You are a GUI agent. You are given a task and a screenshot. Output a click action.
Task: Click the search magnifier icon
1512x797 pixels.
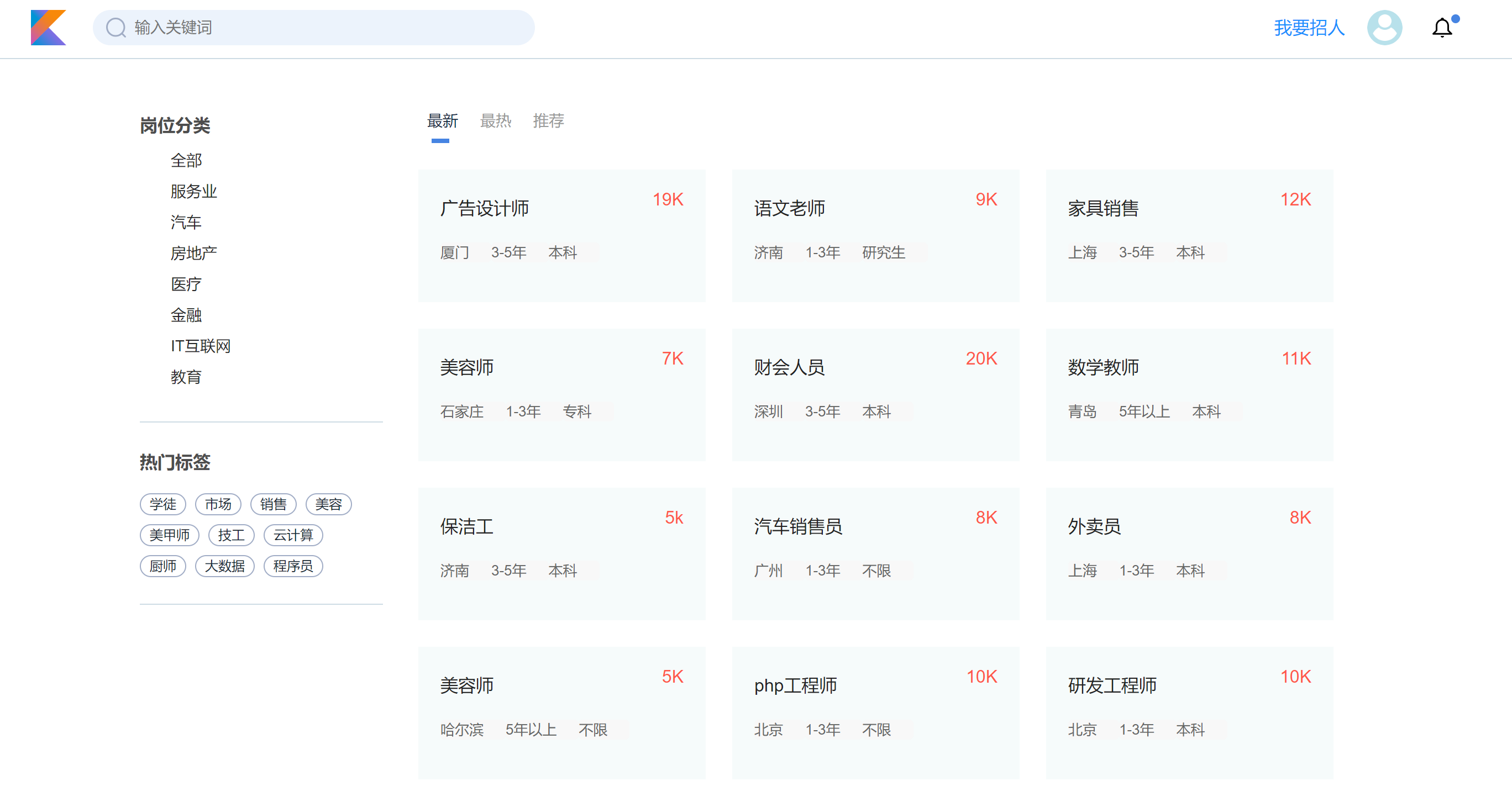pos(116,28)
